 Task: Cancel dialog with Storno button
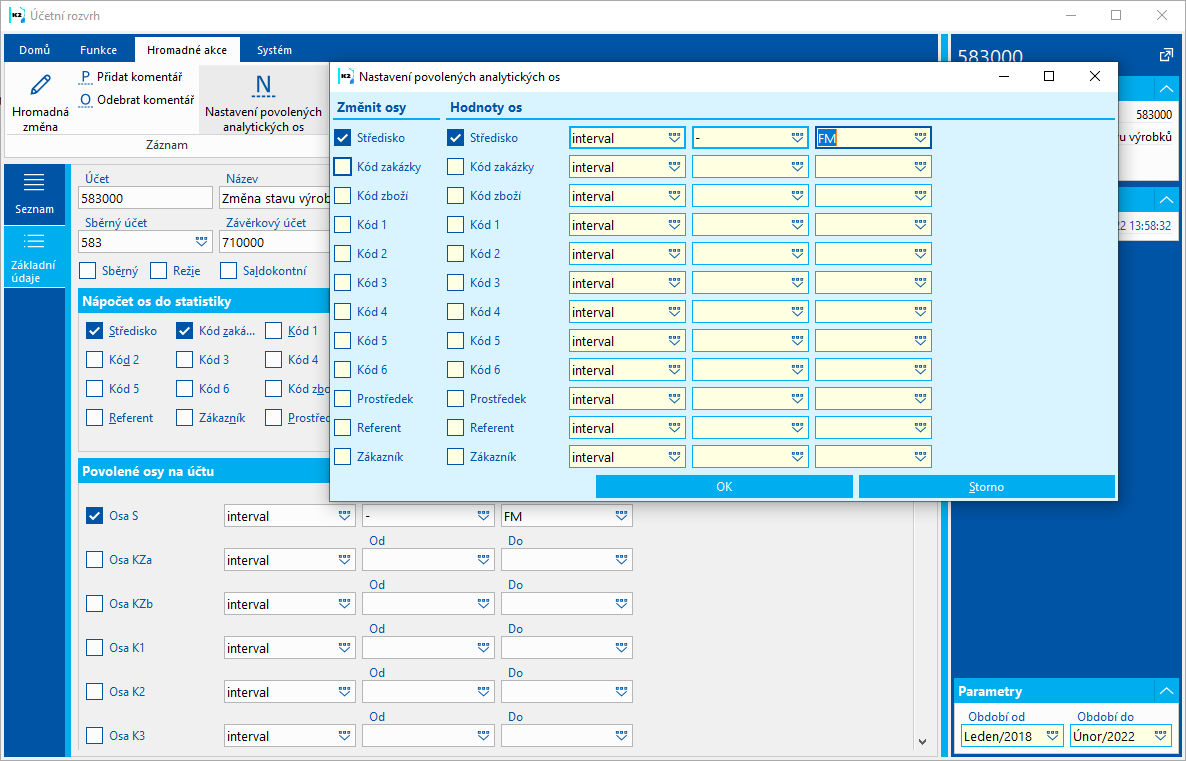[986, 487]
